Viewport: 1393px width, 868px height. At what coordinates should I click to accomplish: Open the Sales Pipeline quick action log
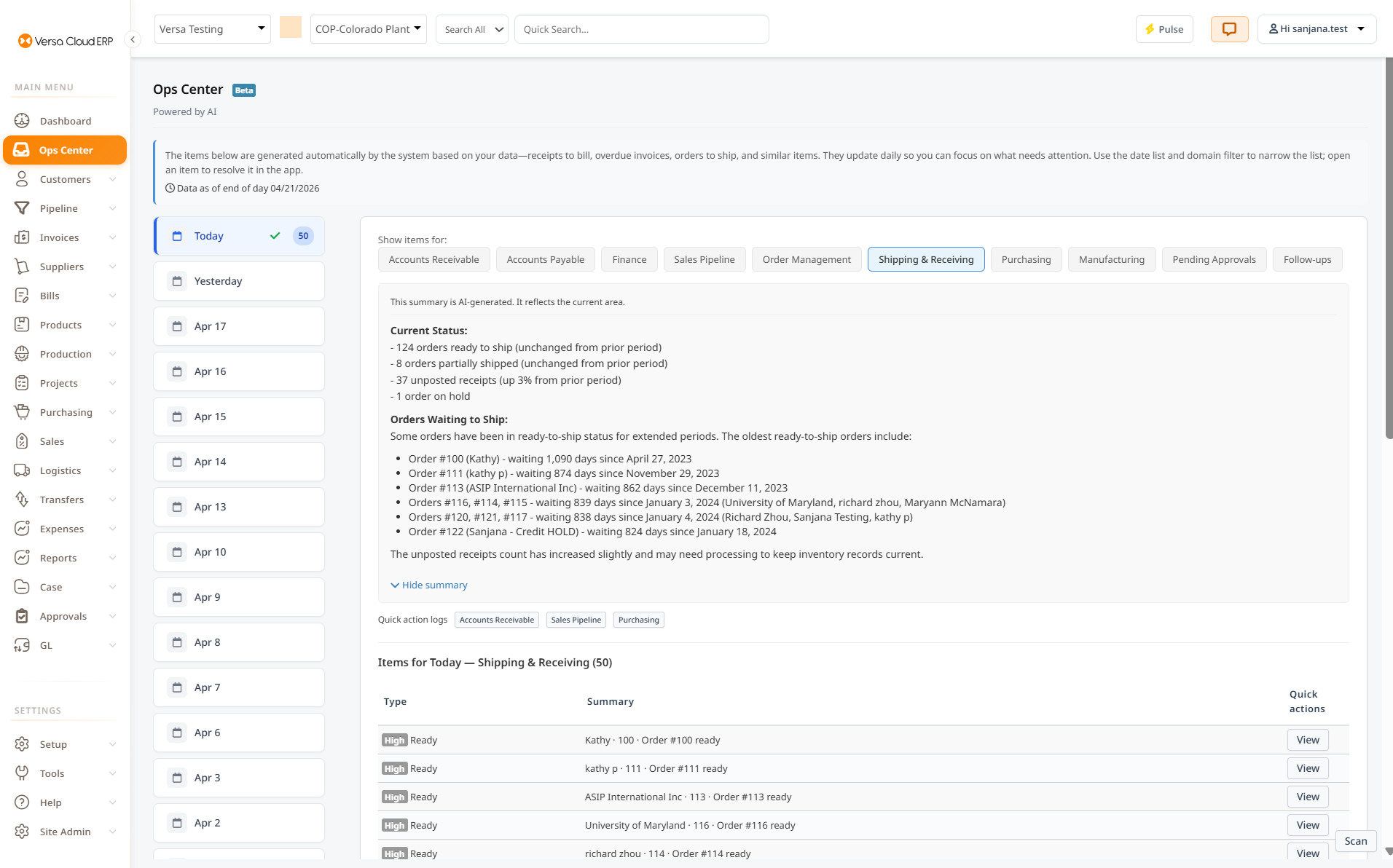pyautogui.click(x=576, y=620)
